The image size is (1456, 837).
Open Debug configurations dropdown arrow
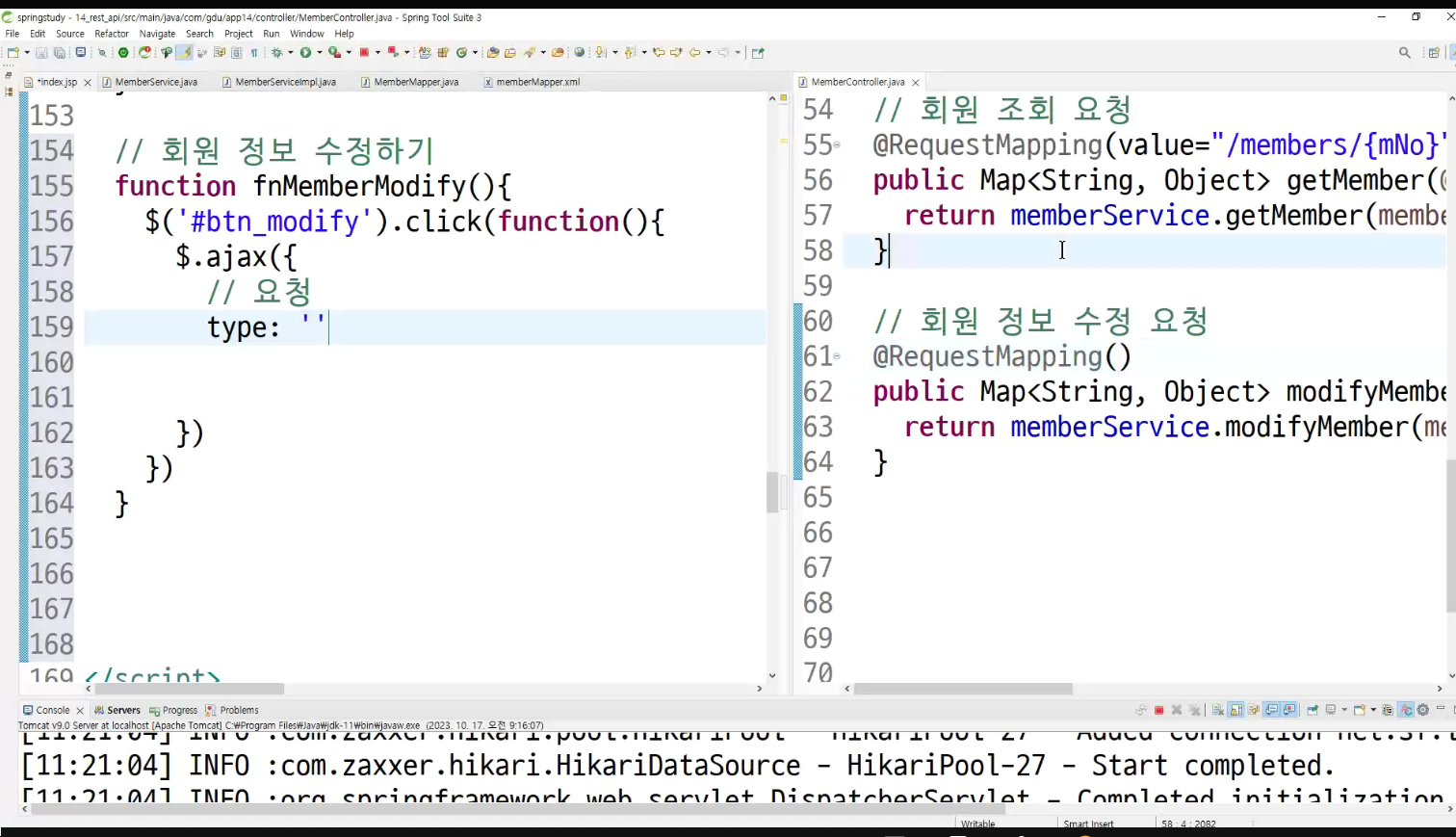pyautogui.click(x=291, y=53)
